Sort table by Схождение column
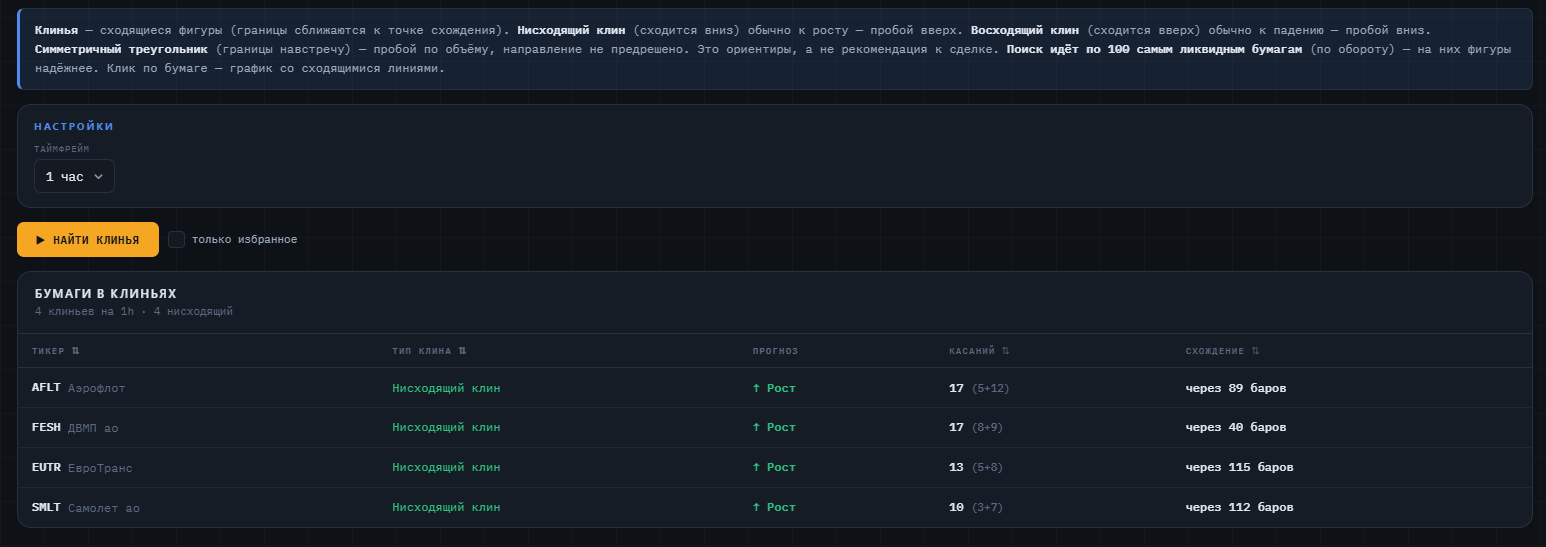This screenshot has height=547, width=1546. coord(1222,351)
